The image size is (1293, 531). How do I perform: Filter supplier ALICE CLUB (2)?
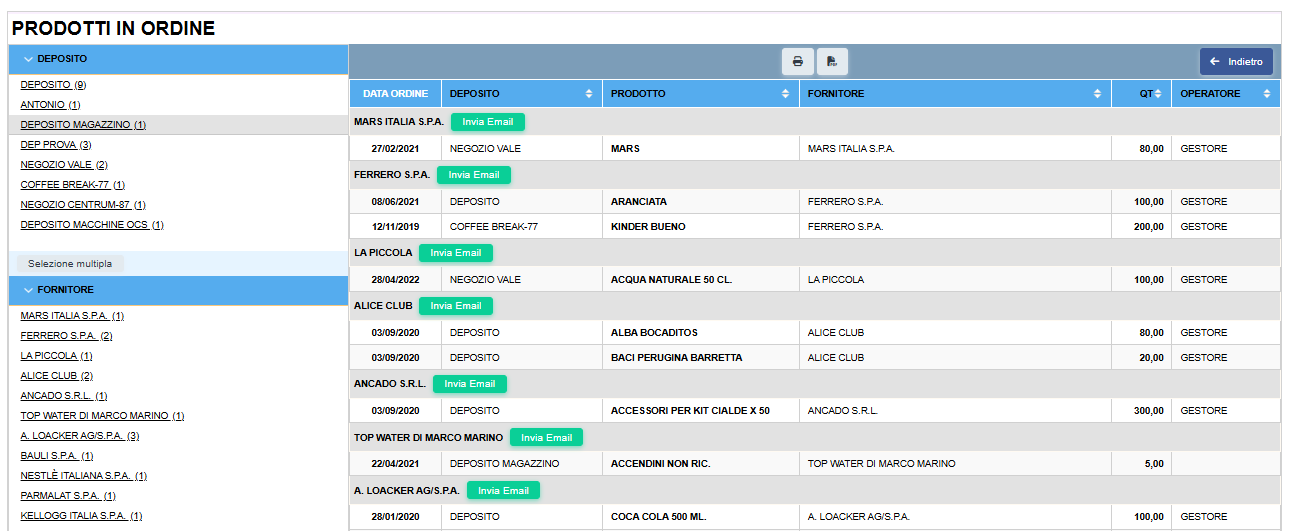click(56, 376)
